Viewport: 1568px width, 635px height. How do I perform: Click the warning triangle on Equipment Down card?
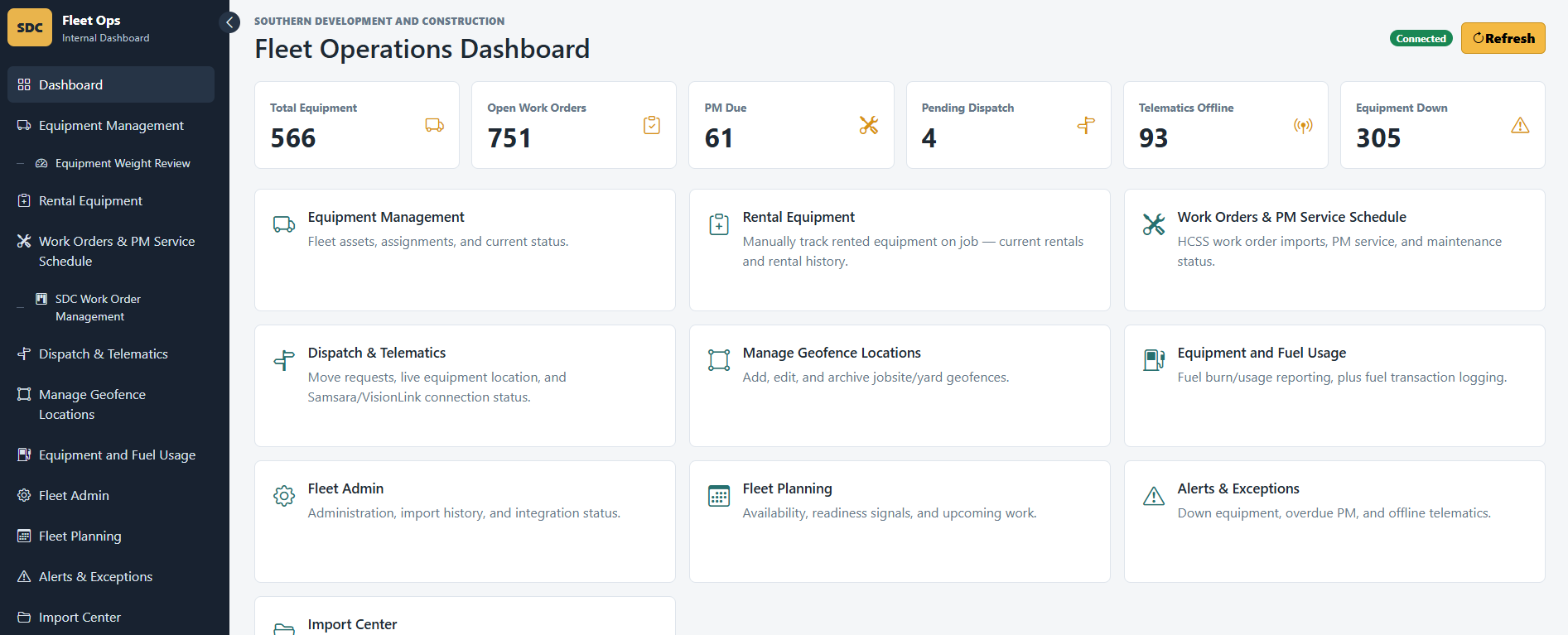(1520, 125)
